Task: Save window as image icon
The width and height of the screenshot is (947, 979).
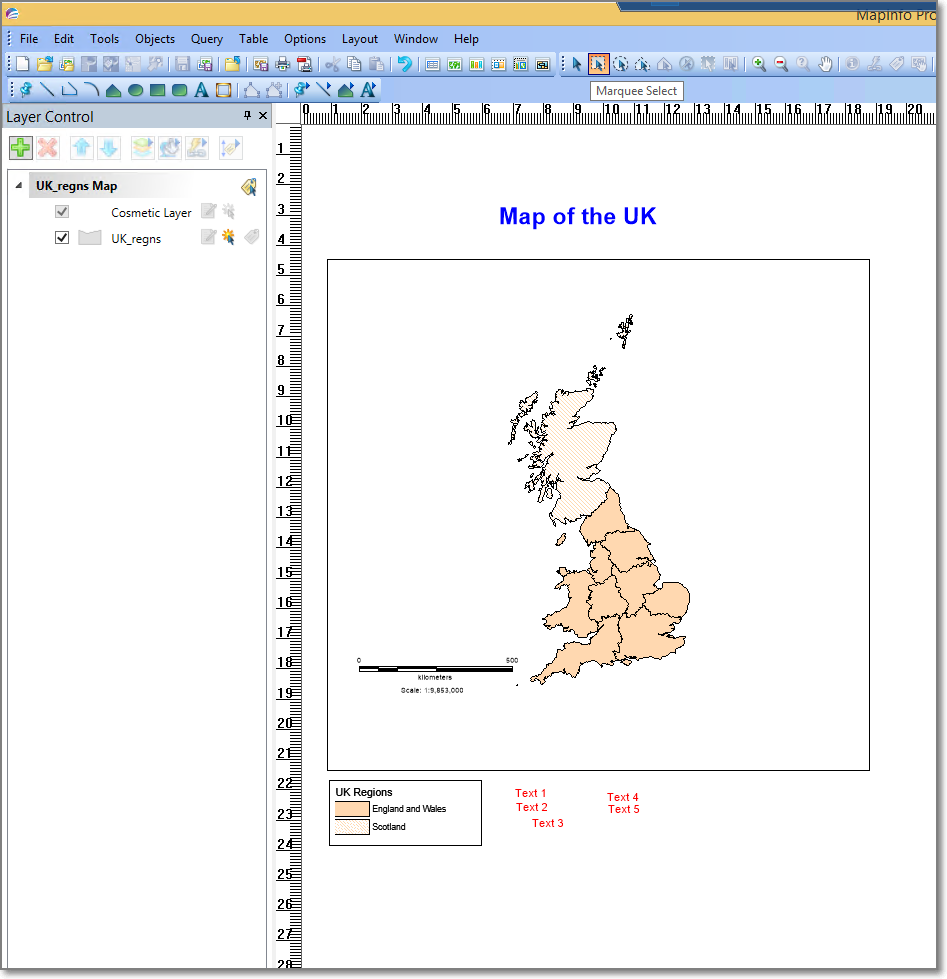Action: coord(261,64)
